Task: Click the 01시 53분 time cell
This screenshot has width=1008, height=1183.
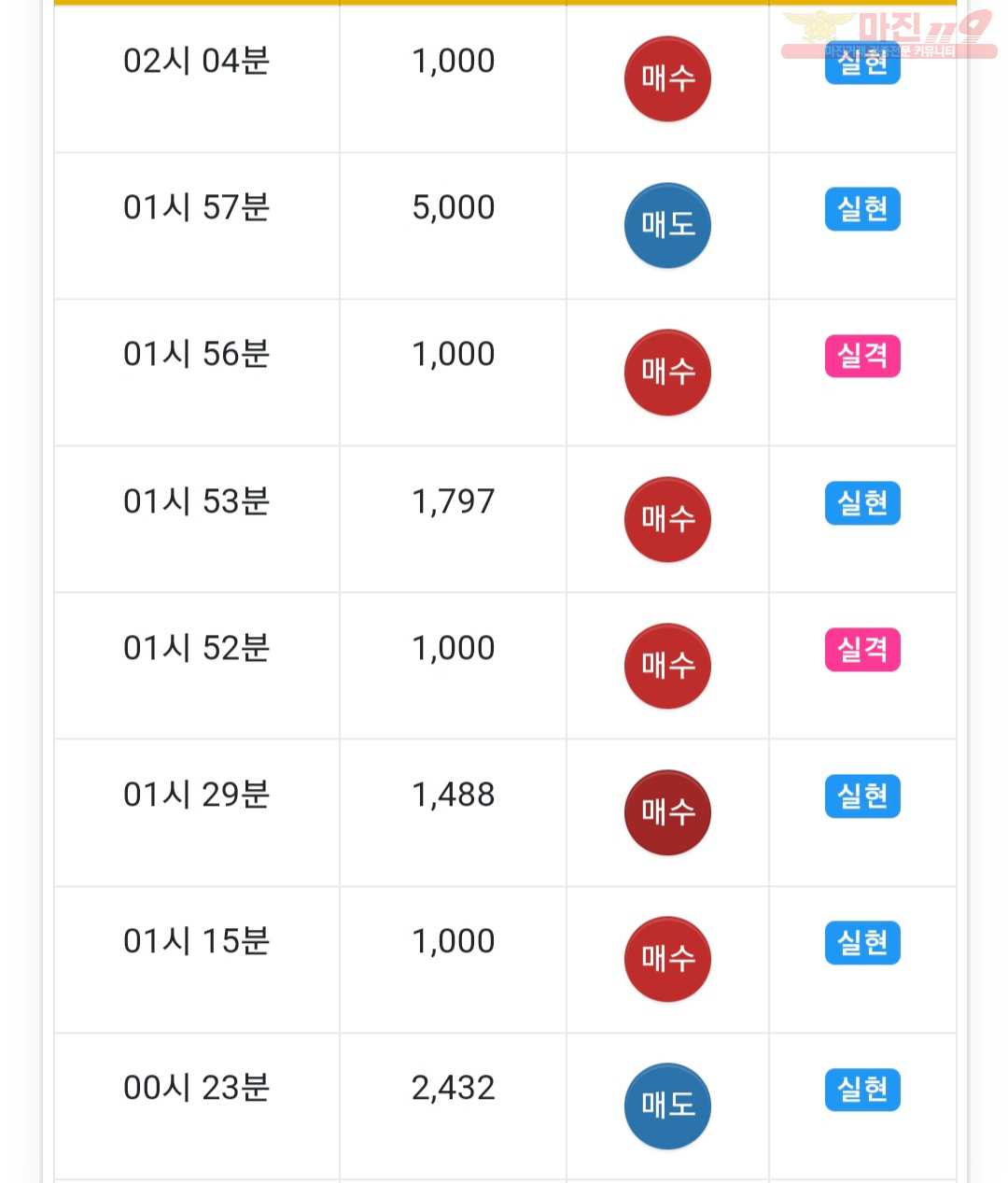Action: tap(197, 519)
